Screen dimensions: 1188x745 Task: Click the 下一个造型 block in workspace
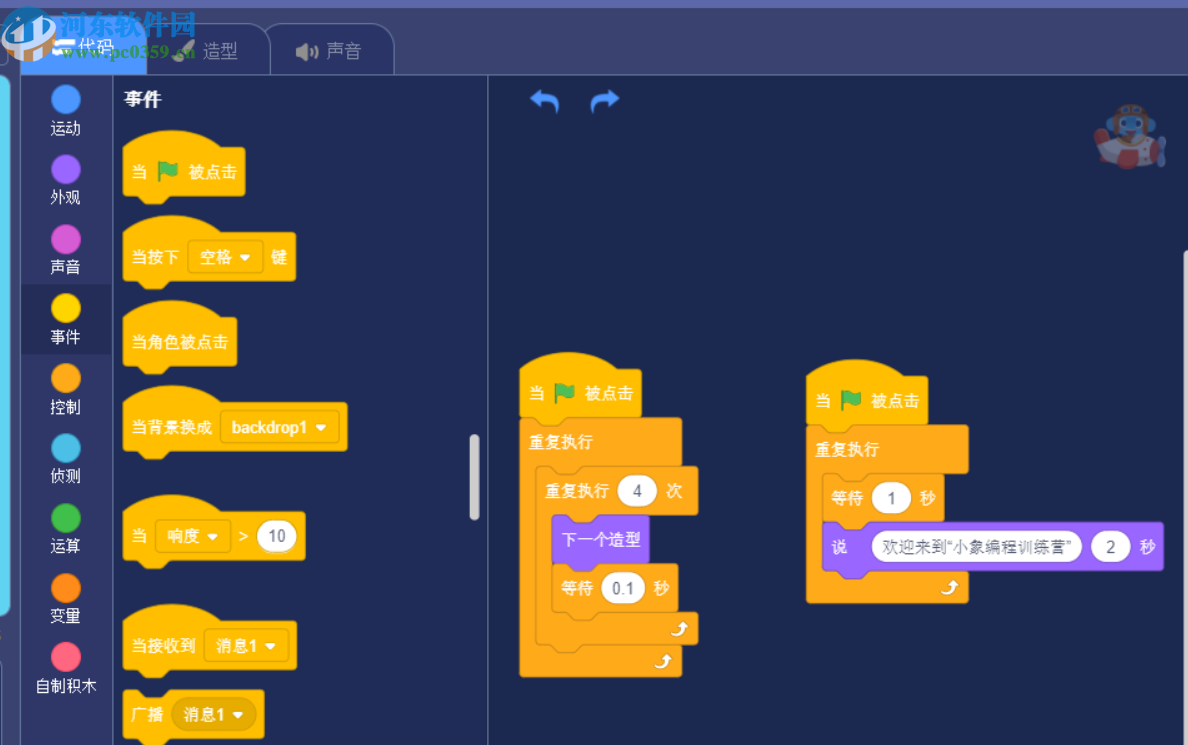(x=600, y=540)
